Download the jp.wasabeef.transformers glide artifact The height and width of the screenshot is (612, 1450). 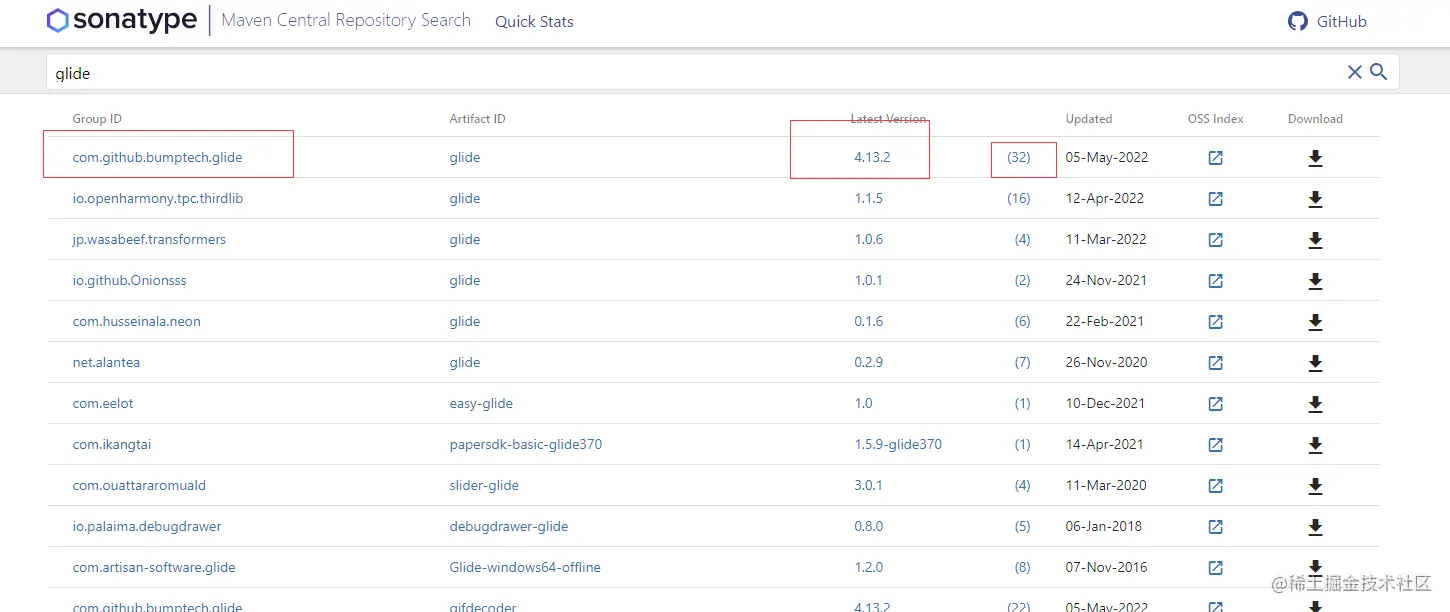1315,240
